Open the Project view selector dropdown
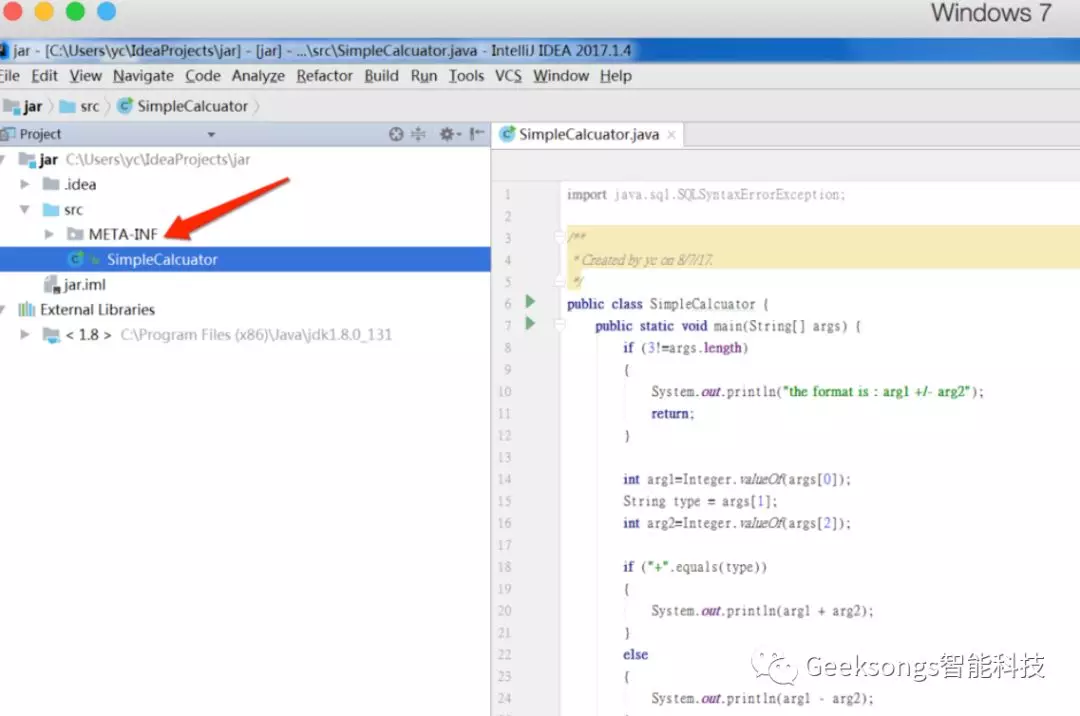Screen dimensions: 1080x716 (x=211, y=134)
